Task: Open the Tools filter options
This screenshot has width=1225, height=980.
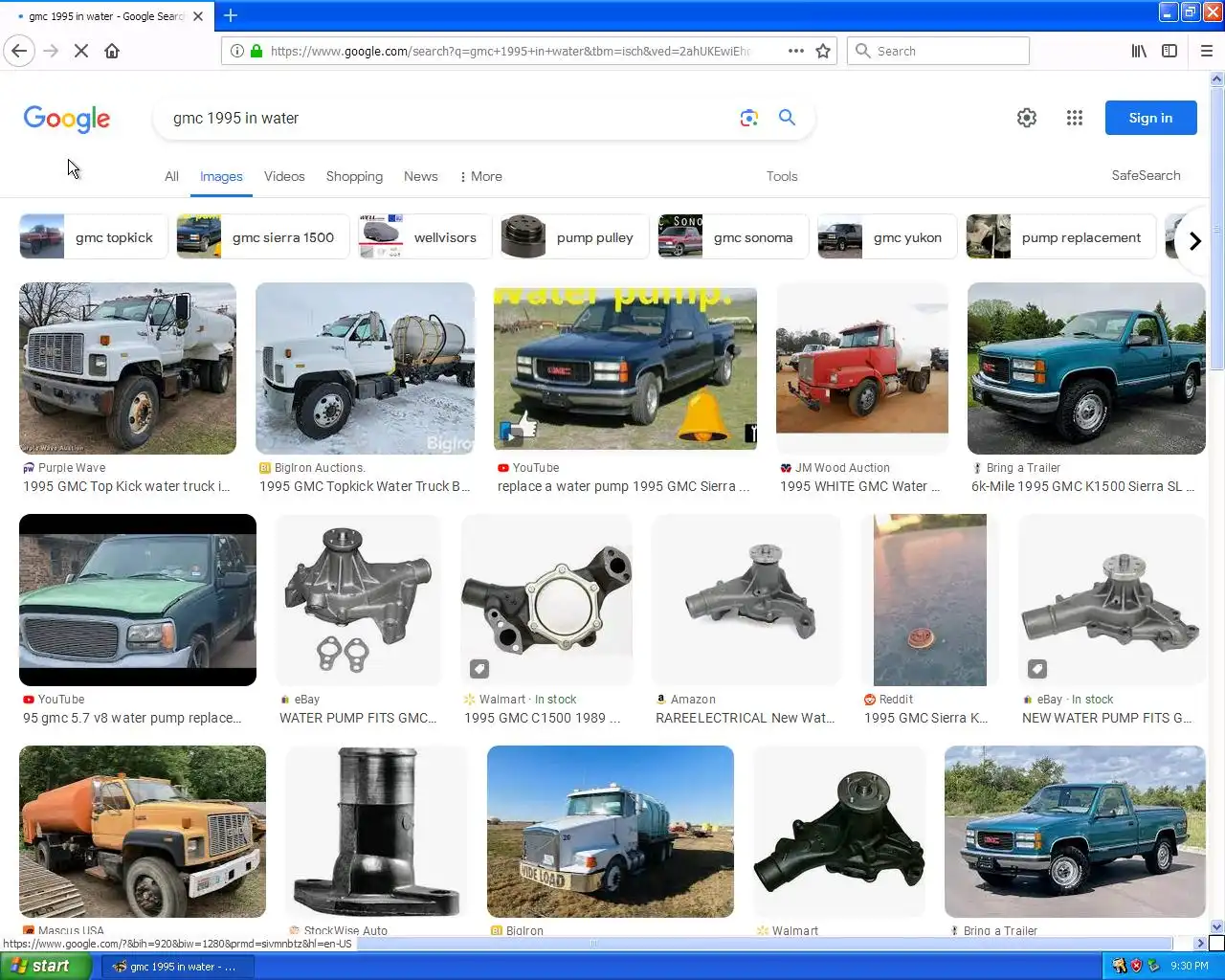Action: (x=782, y=176)
